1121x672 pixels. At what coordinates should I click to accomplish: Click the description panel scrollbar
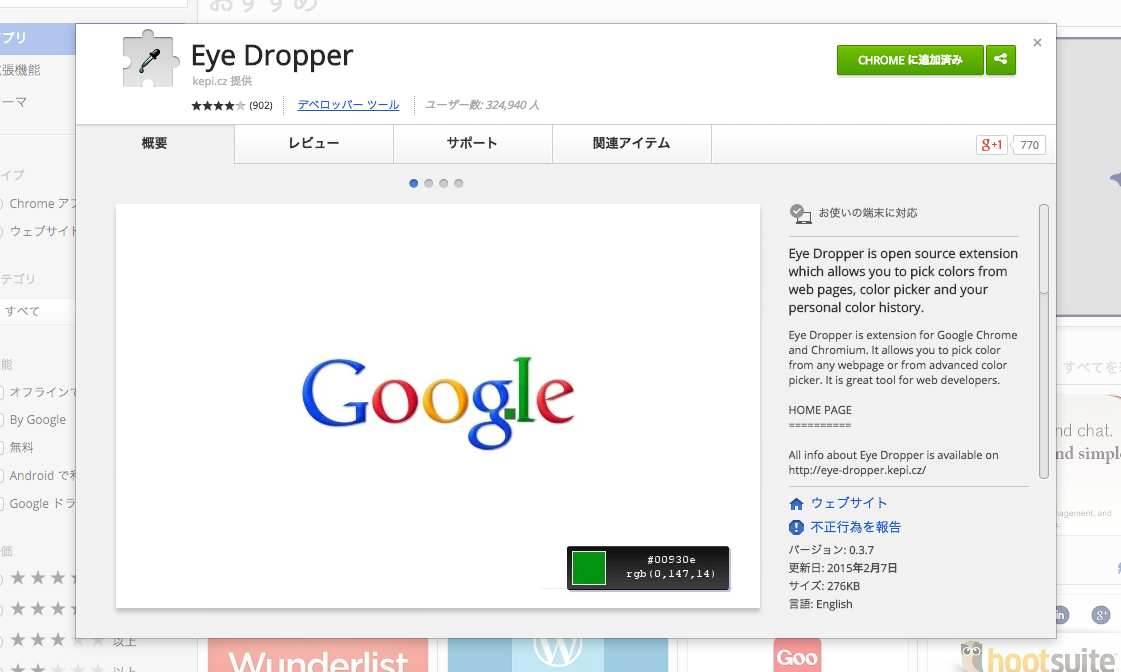(1044, 341)
